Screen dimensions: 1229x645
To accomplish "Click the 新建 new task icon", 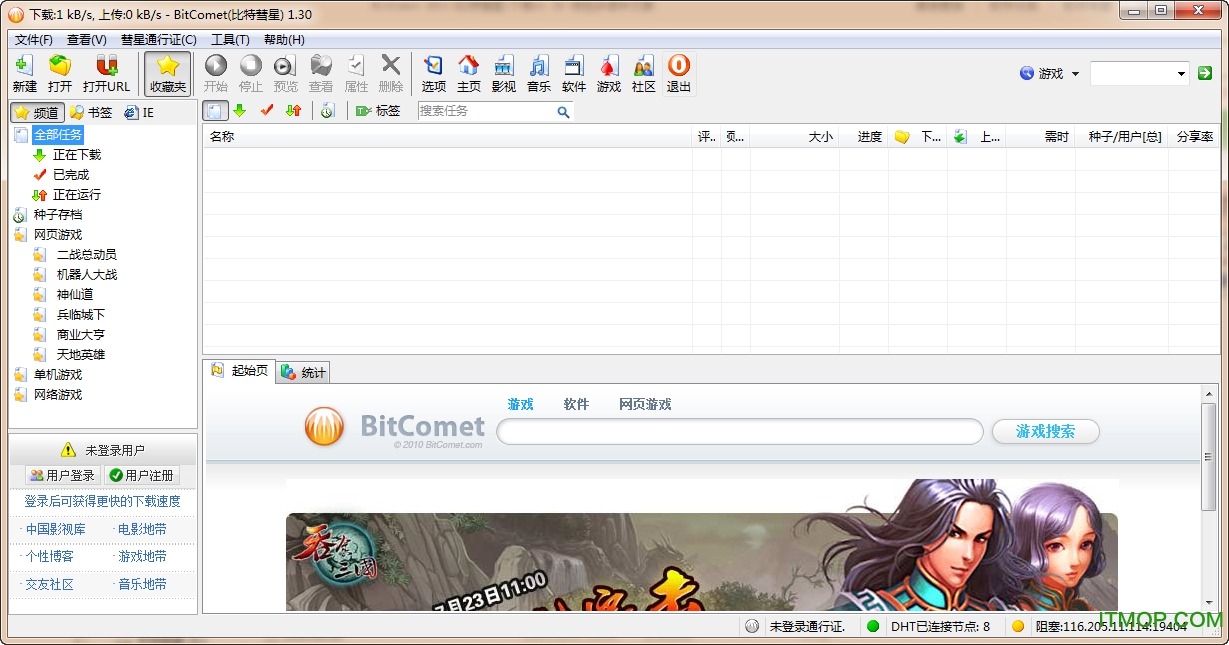I will click(x=24, y=74).
